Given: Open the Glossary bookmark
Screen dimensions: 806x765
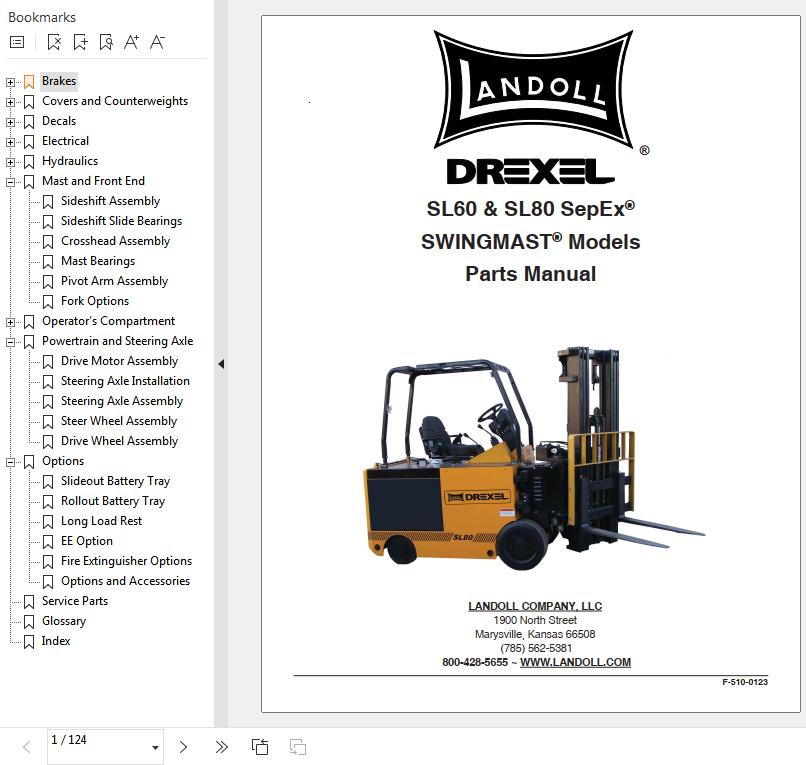Looking at the screenshot, I should (64, 621).
